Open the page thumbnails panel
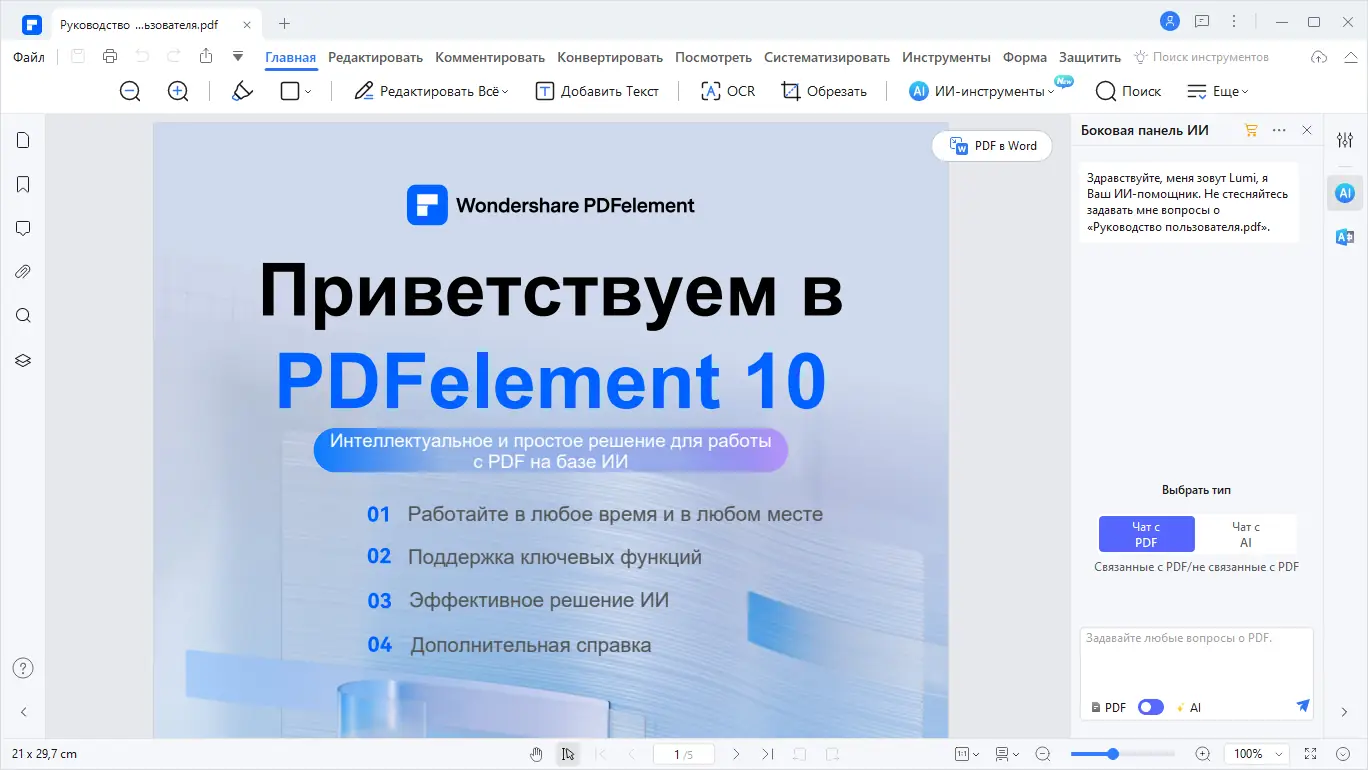 22,140
